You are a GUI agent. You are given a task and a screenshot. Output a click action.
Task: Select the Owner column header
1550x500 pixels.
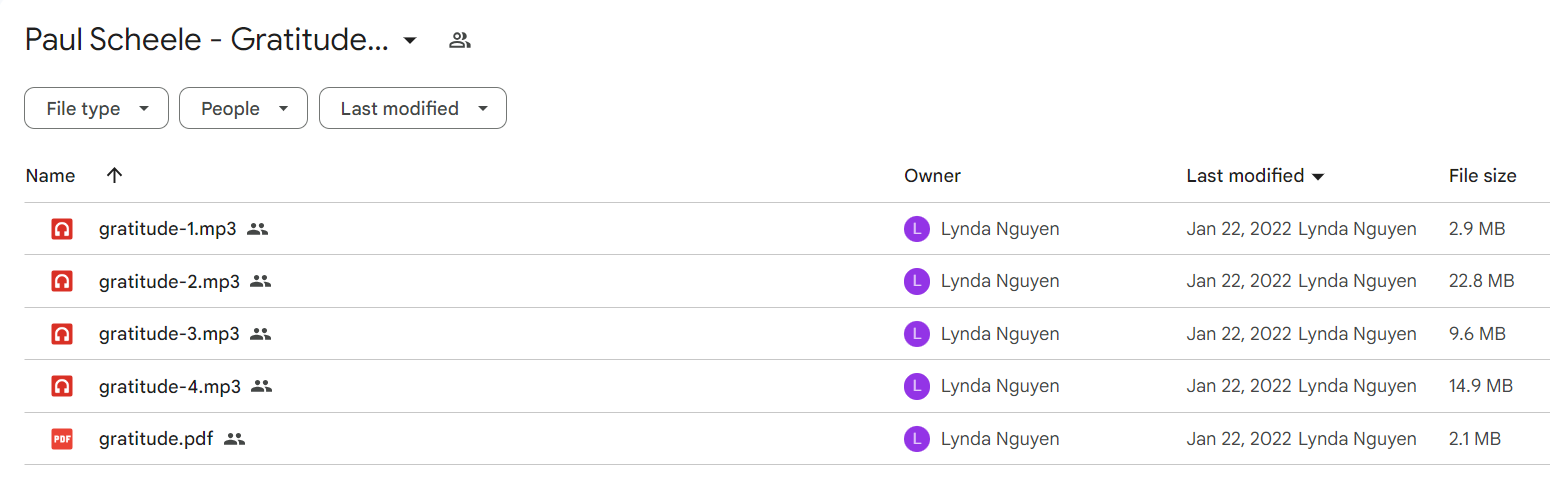pos(932,176)
